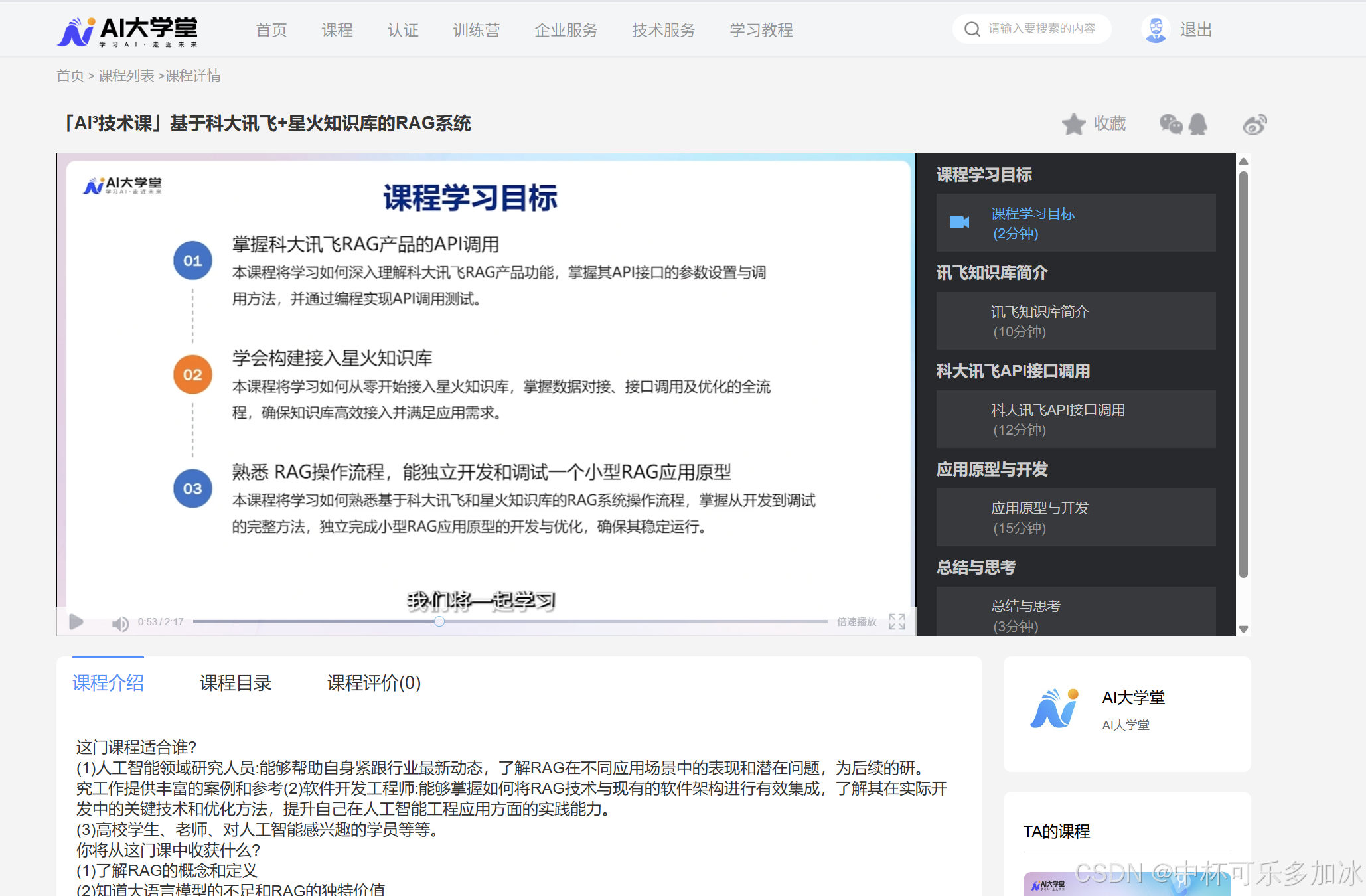Click the search magnifier icon

[972, 29]
